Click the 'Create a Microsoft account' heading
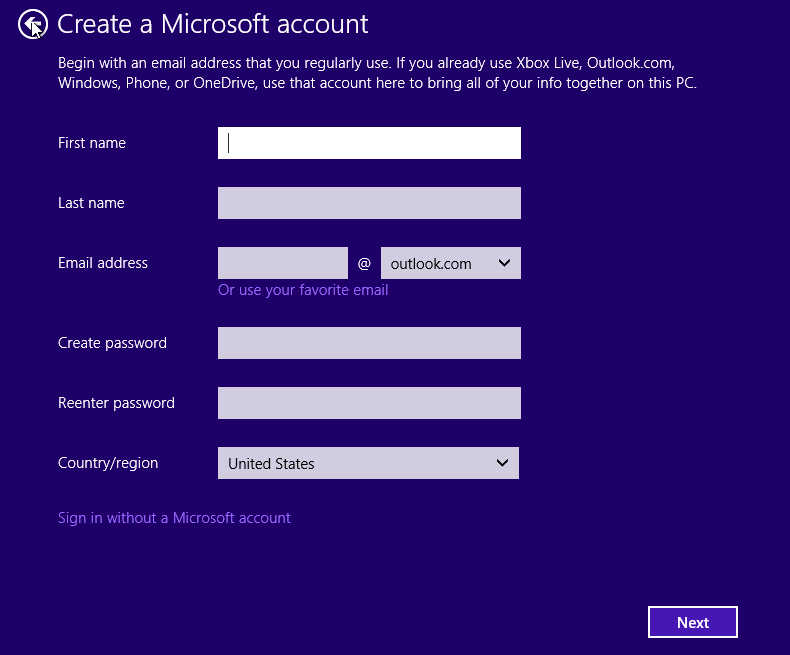 pyautogui.click(x=213, y=24)
